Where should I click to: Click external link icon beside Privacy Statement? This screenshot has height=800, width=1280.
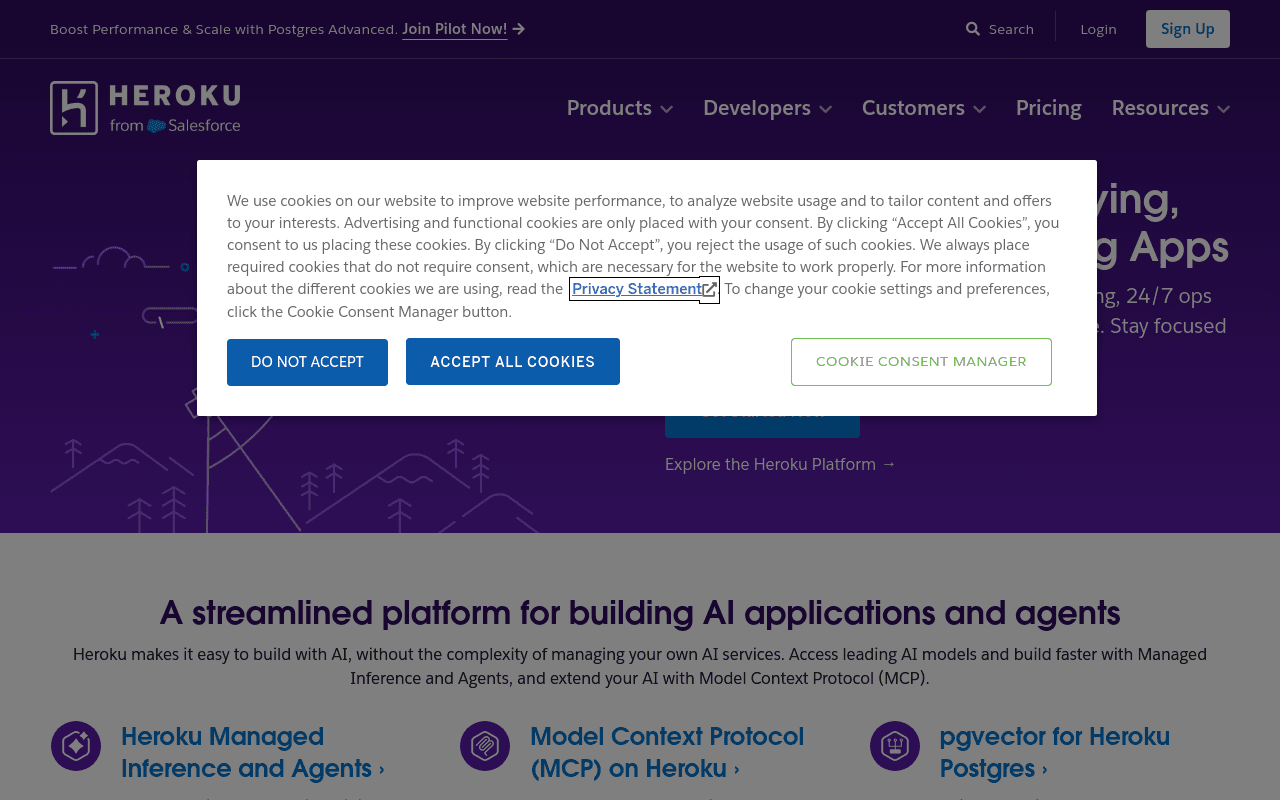point(709,290)
